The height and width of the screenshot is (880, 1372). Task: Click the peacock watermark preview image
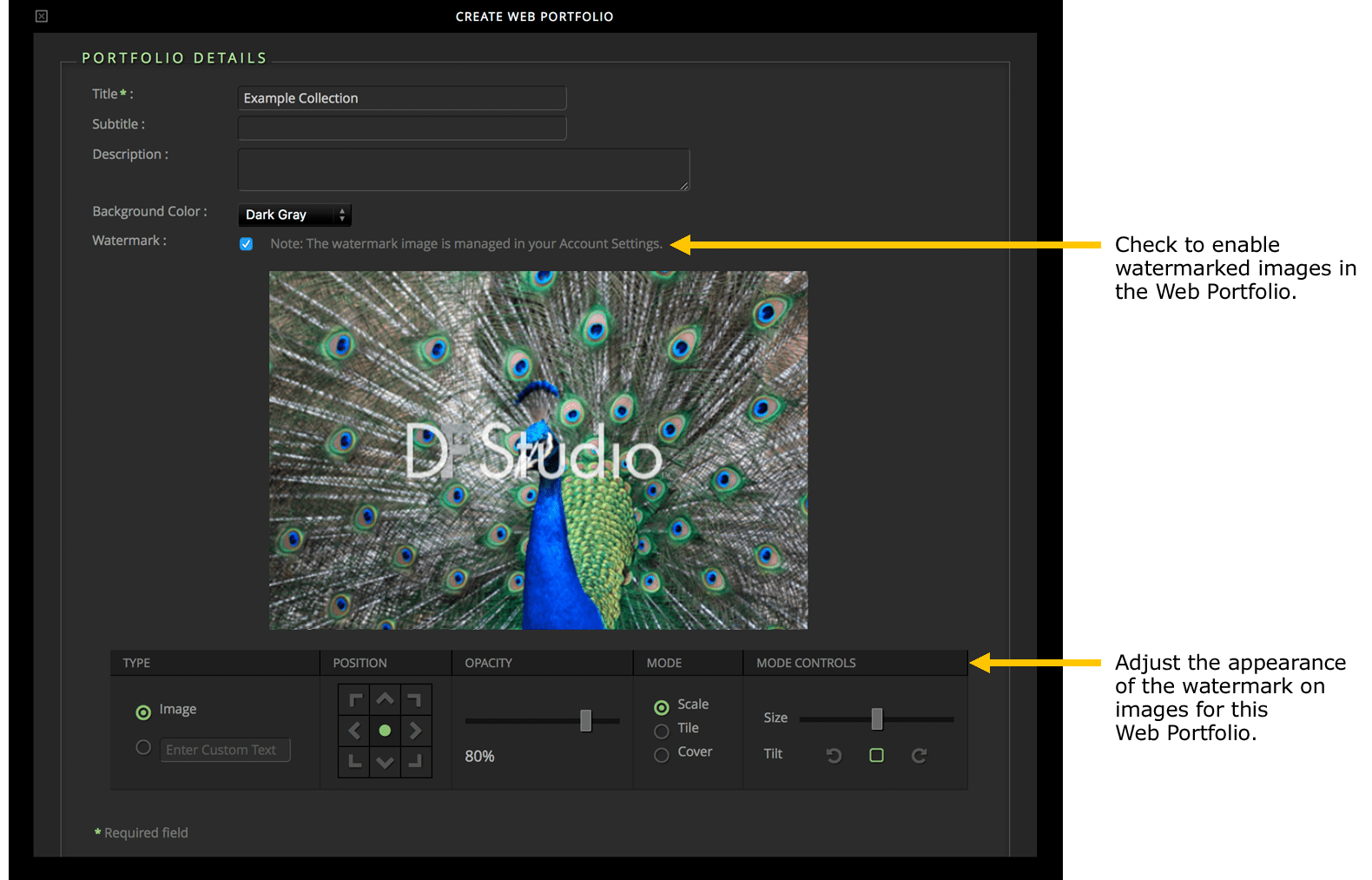(538, 450)
